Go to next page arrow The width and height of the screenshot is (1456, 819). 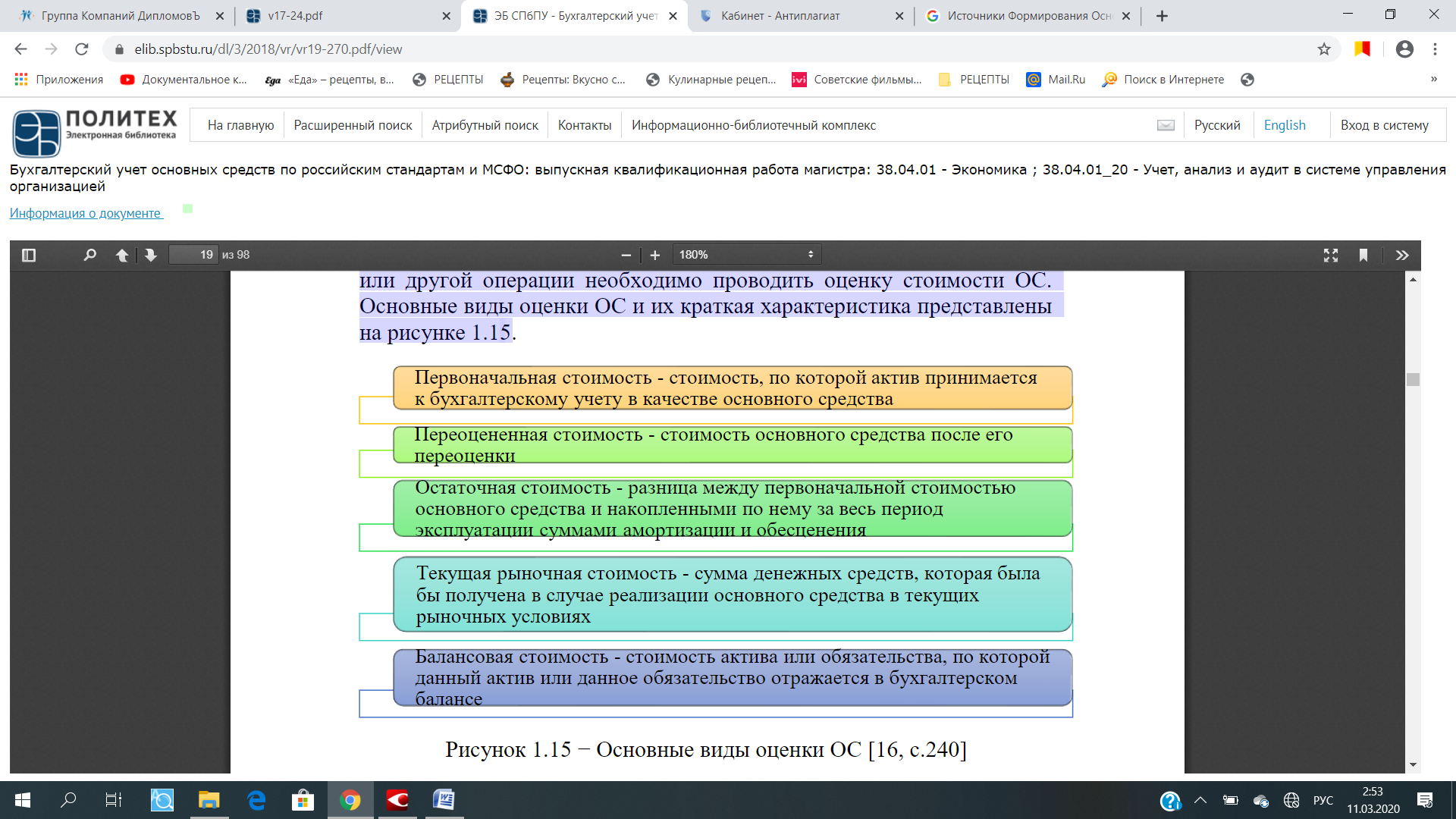[x=151, y=255]
